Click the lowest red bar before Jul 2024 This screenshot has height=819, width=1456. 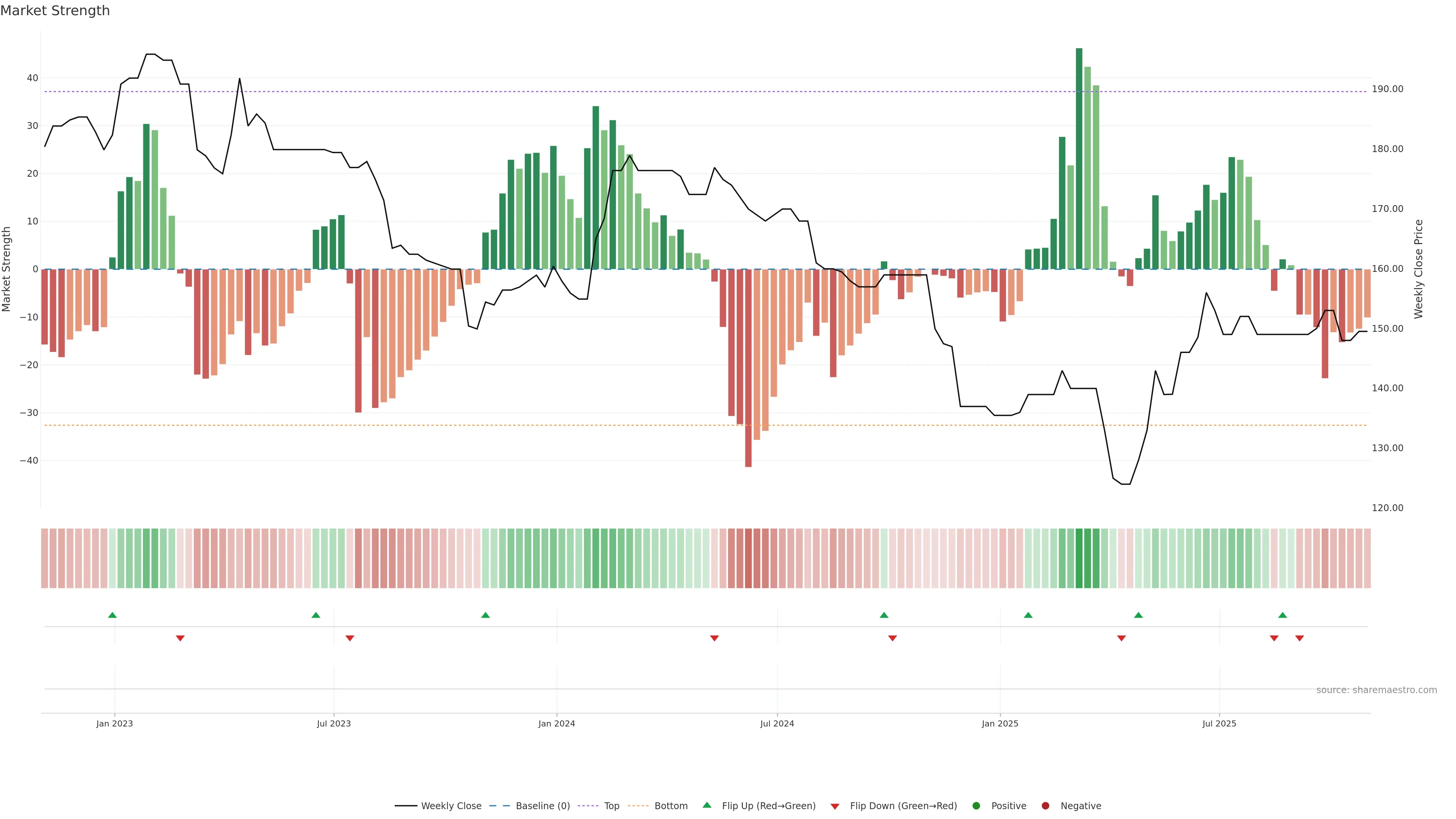(748, 367)
